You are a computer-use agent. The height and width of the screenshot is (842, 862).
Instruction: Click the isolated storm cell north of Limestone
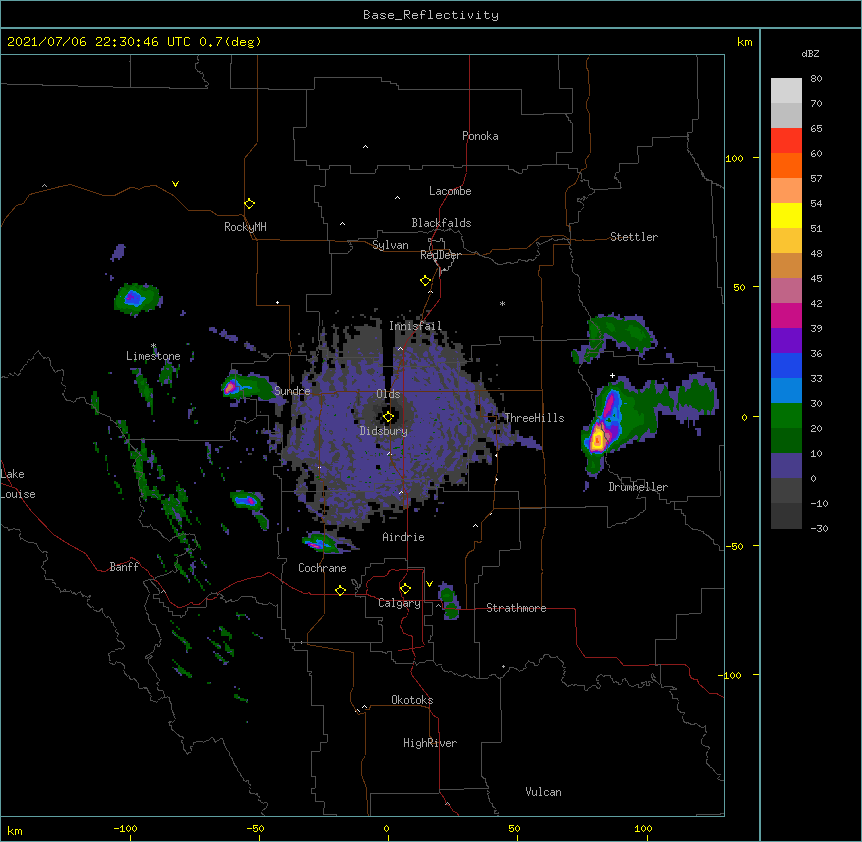click(136, 299)
